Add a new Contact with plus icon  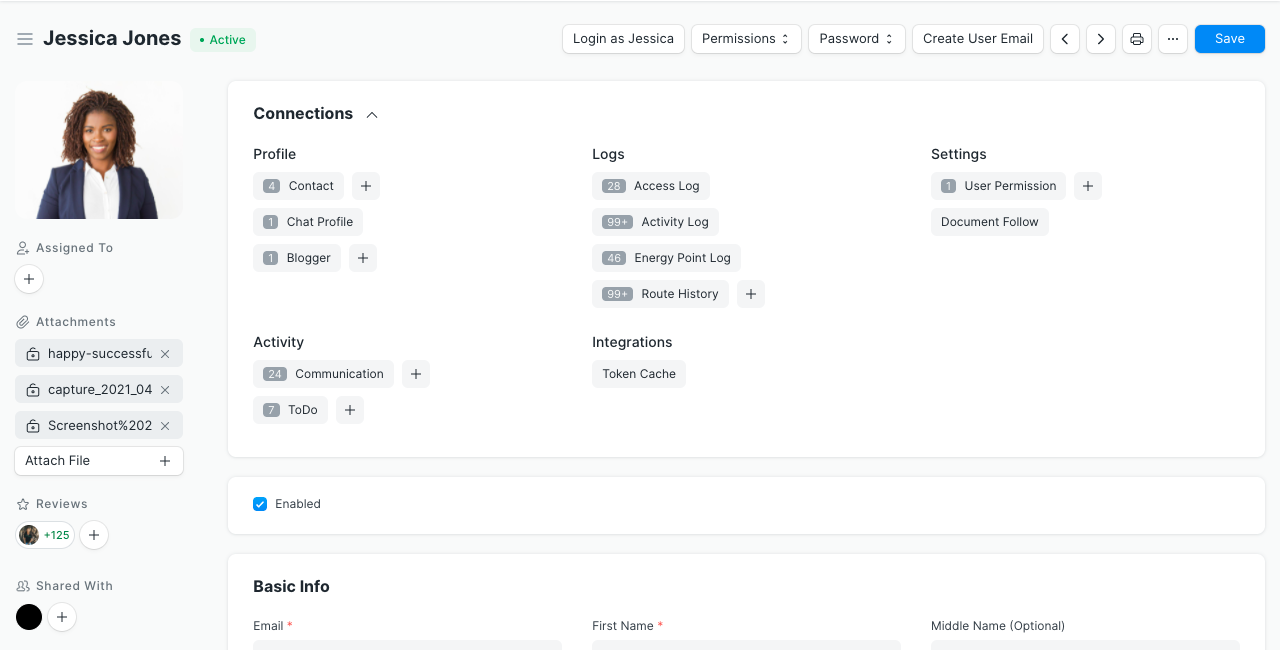tap(366, 186)
